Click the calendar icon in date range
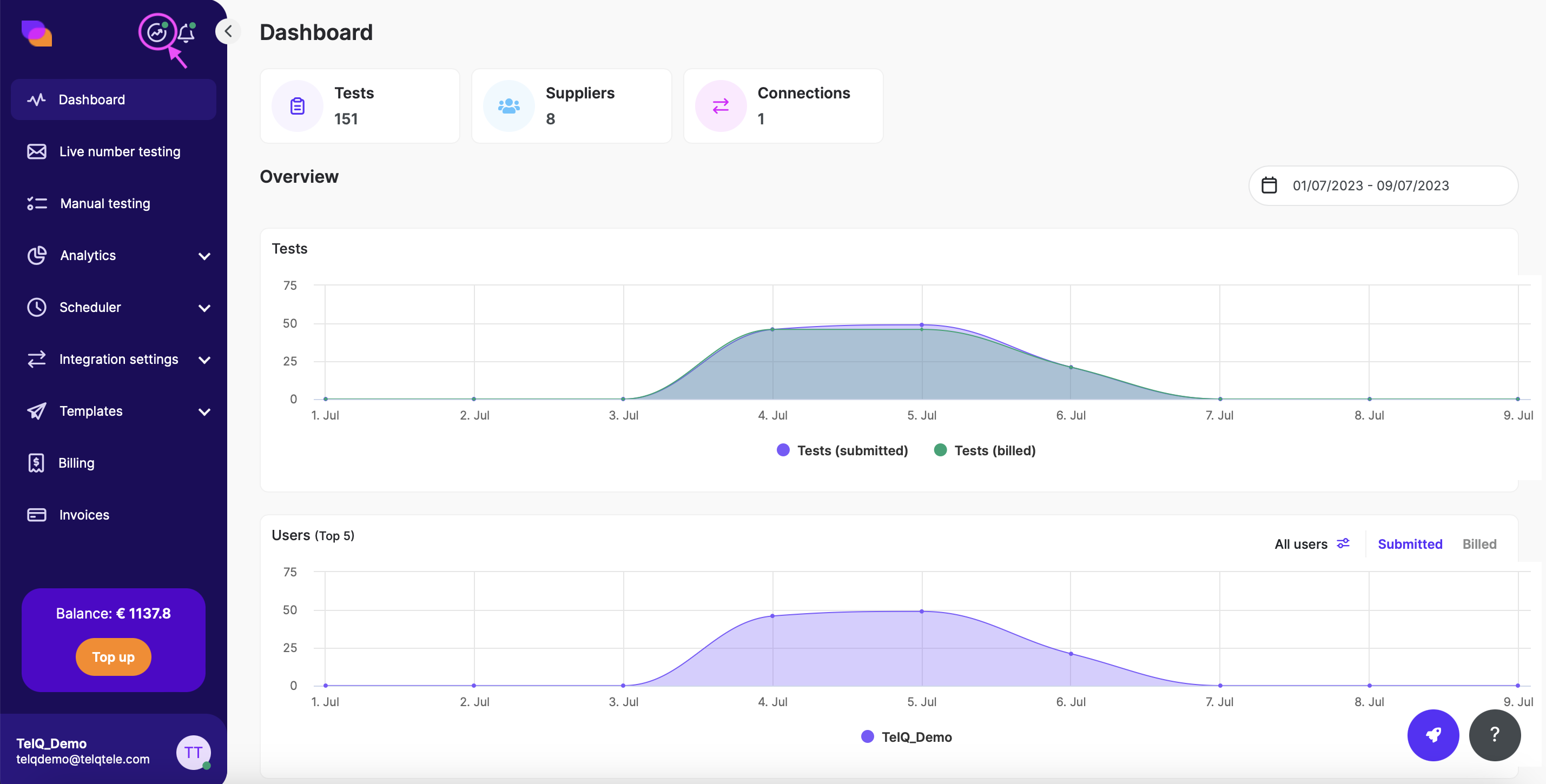Screen dimensions: 1546x784 pos(1270,185)
